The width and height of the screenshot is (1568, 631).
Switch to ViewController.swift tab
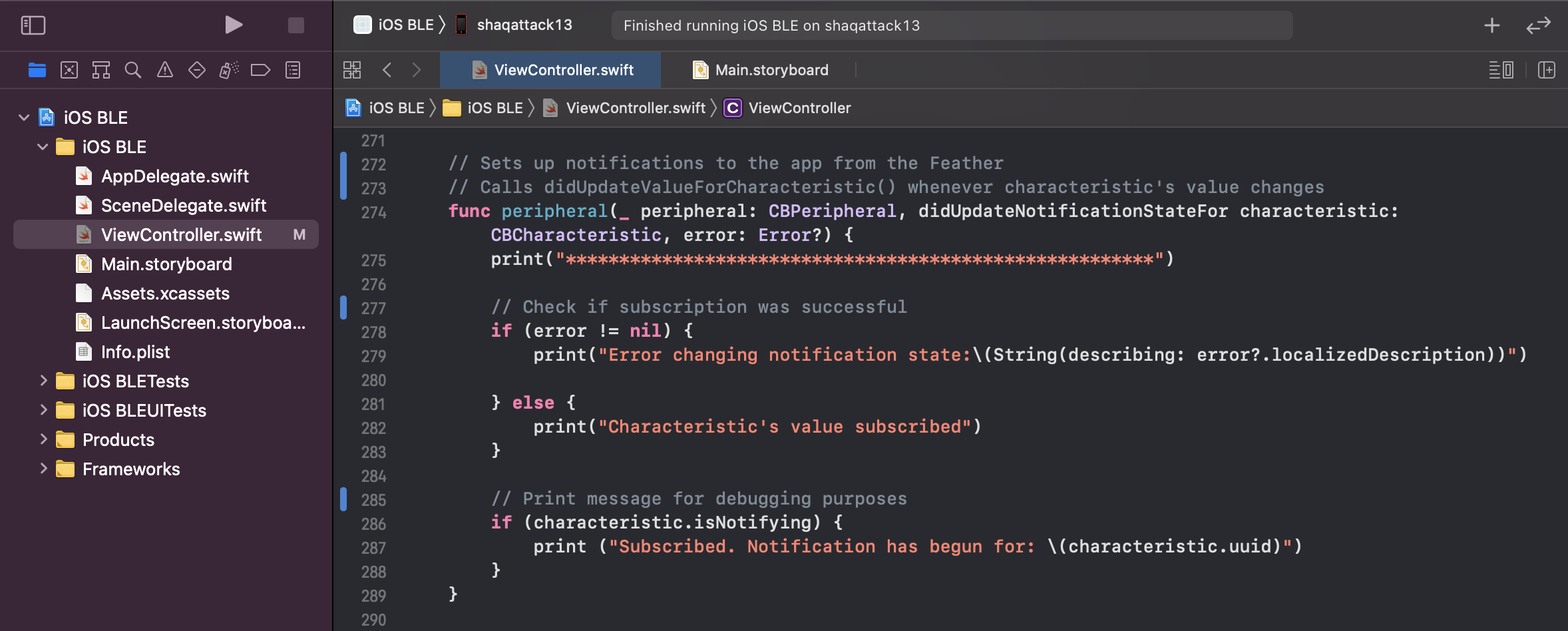[x=551, y=70]
